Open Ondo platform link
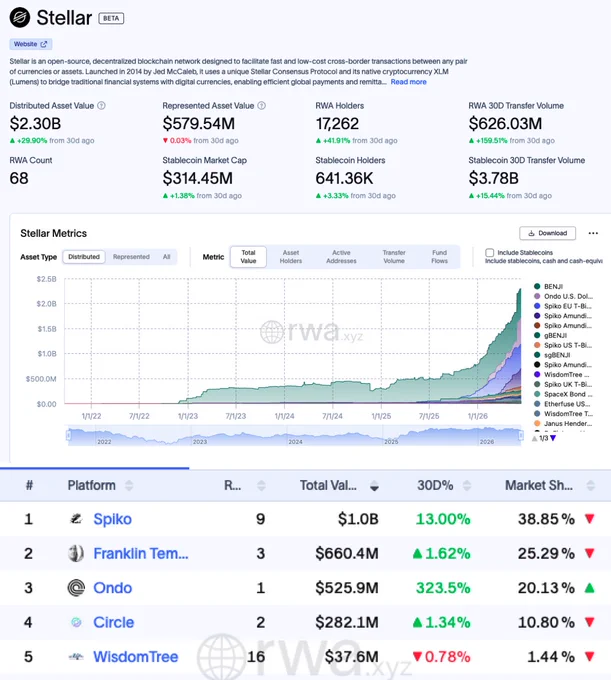Viewport: 611px width, 680px height. [x=113, y=588]
